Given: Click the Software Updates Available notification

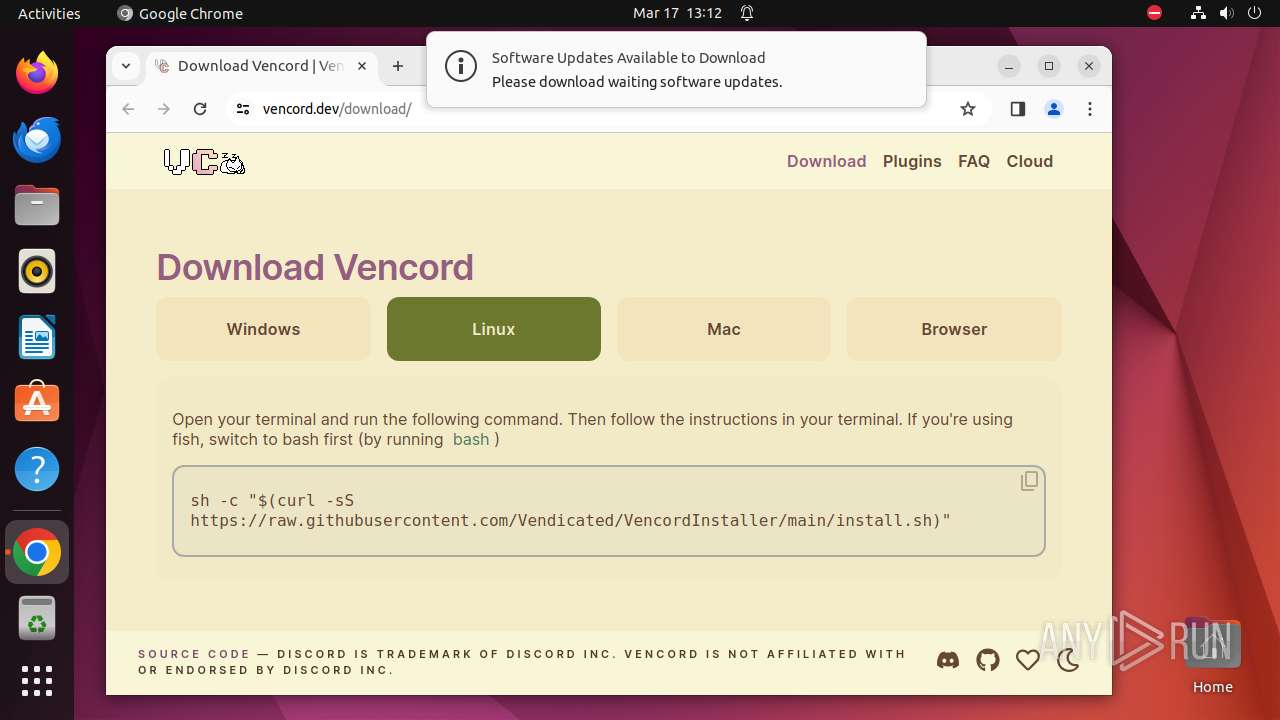Looking at the screenshot, I should pos(676,69).
